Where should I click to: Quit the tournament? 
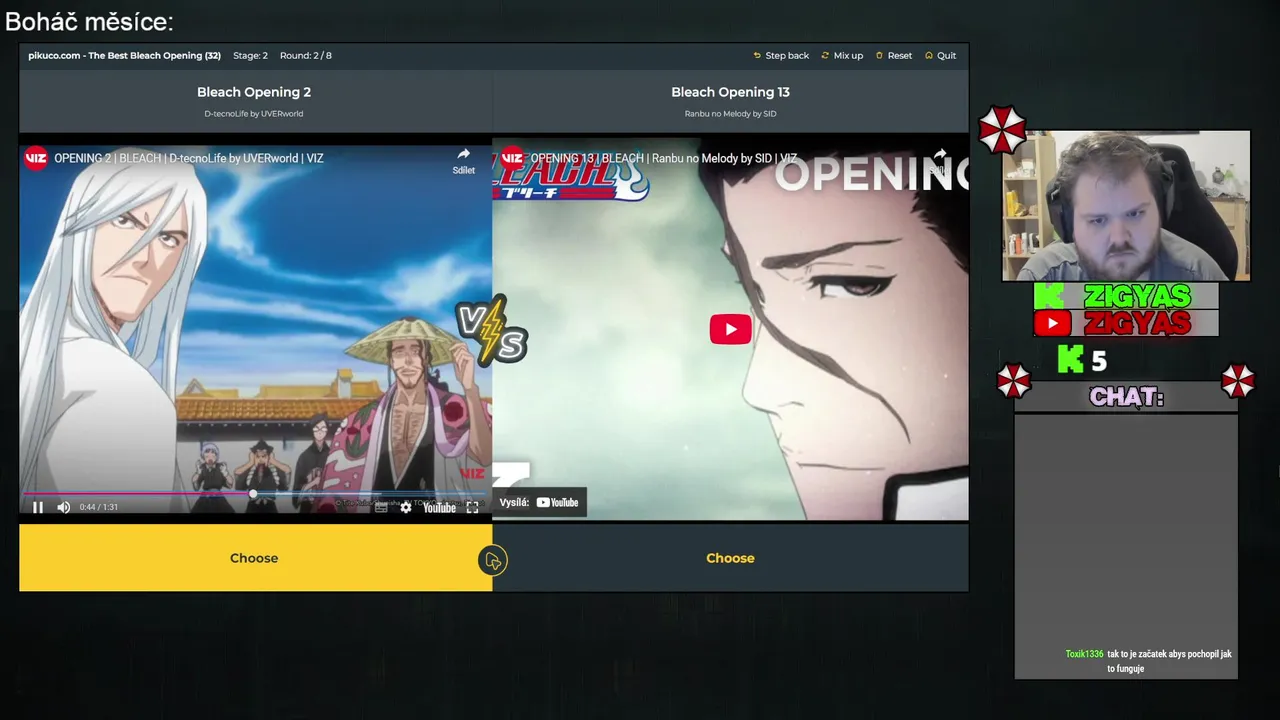pos(940,55)
